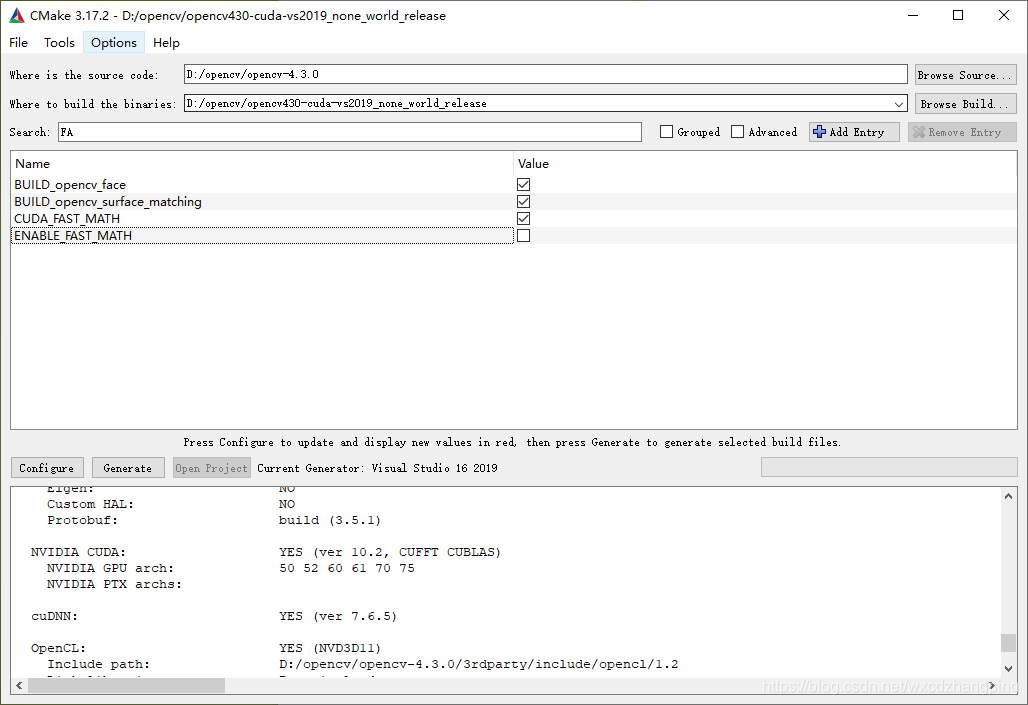Viewport: 1028px width, 705px height.
Task: Expand the build binaries path dropdown
Action: (x=898, y=104)
